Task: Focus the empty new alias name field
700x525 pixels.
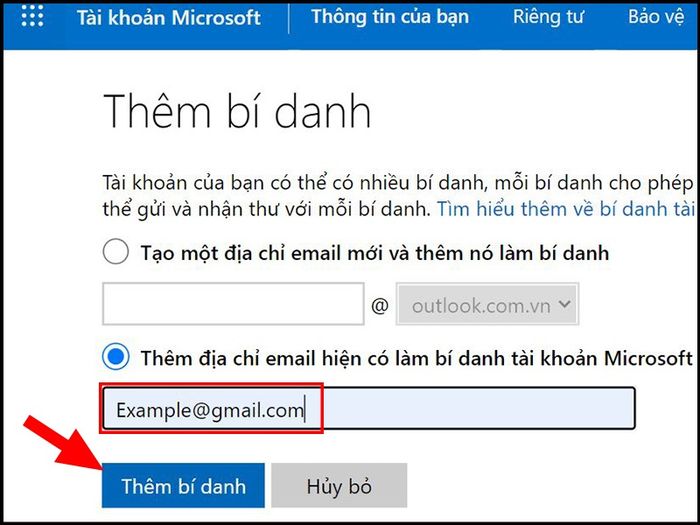Action: click(233, 304)
